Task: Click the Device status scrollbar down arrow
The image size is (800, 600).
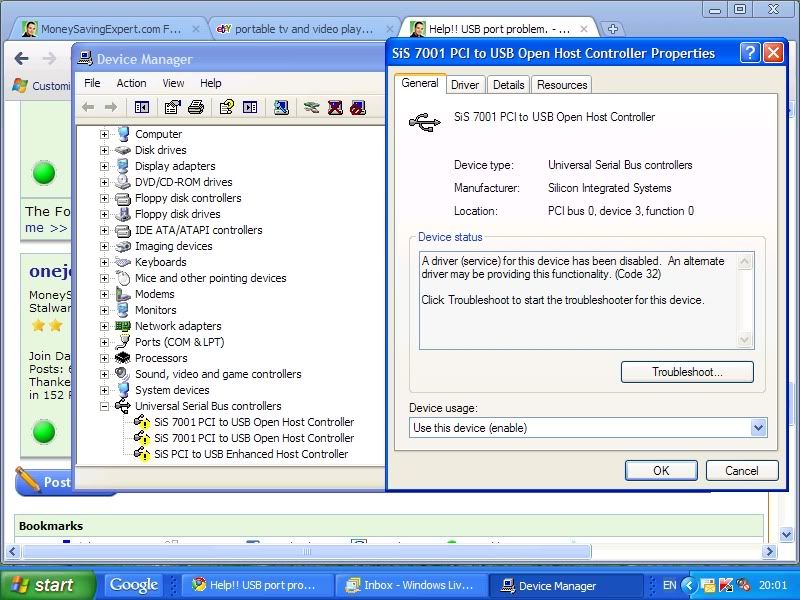Action: [745, 341]
